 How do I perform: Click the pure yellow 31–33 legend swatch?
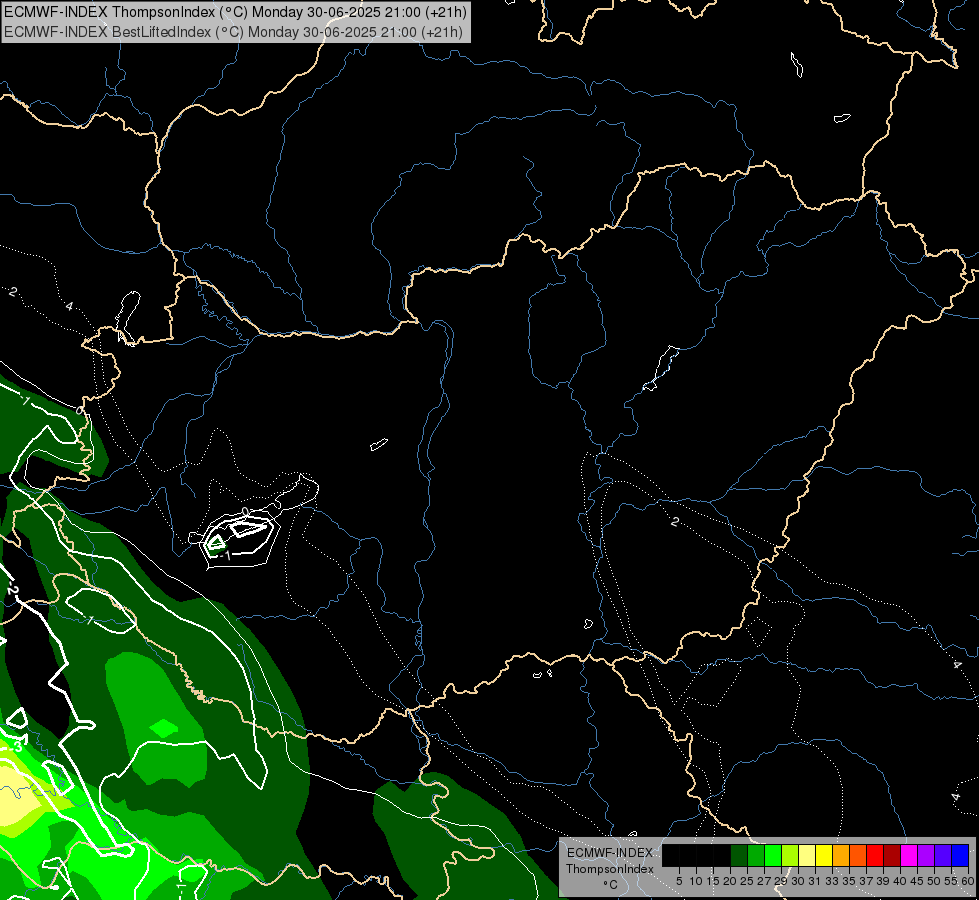[x=824, y=855]
